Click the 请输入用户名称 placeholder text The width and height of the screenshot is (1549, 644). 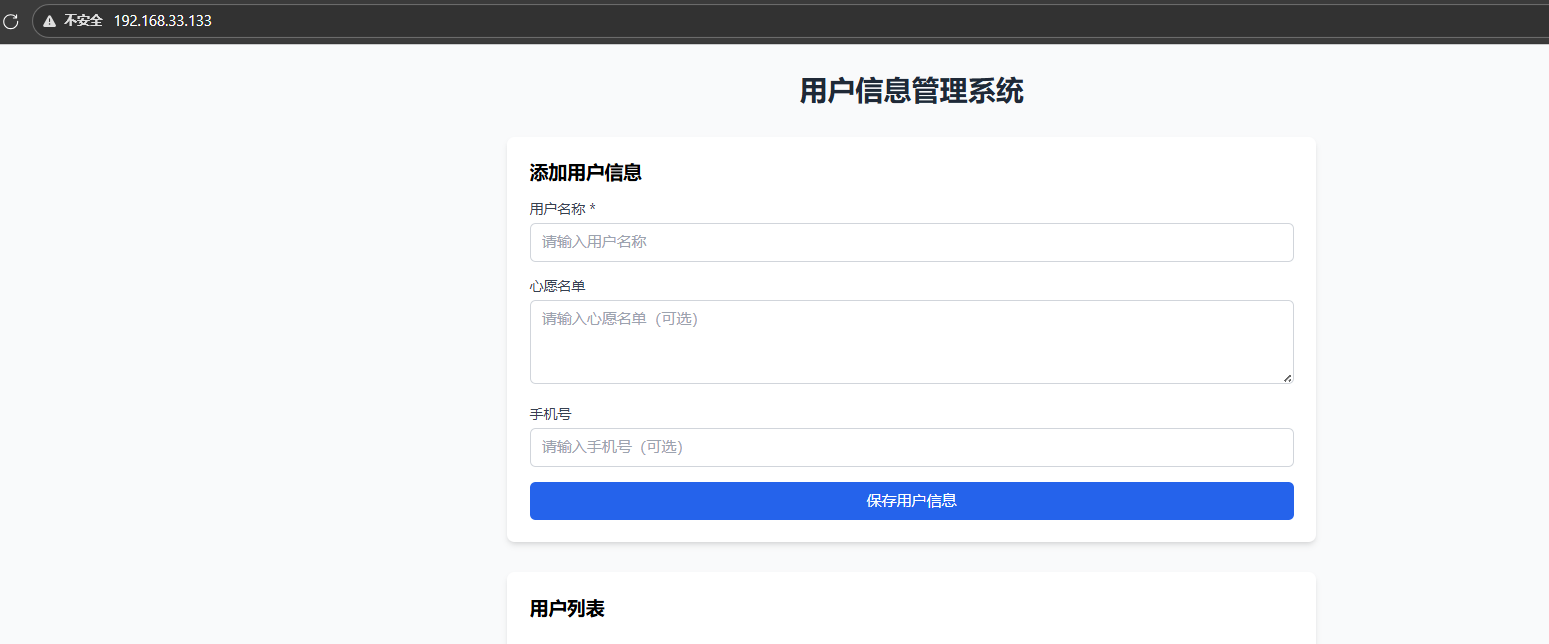(594, 242)
